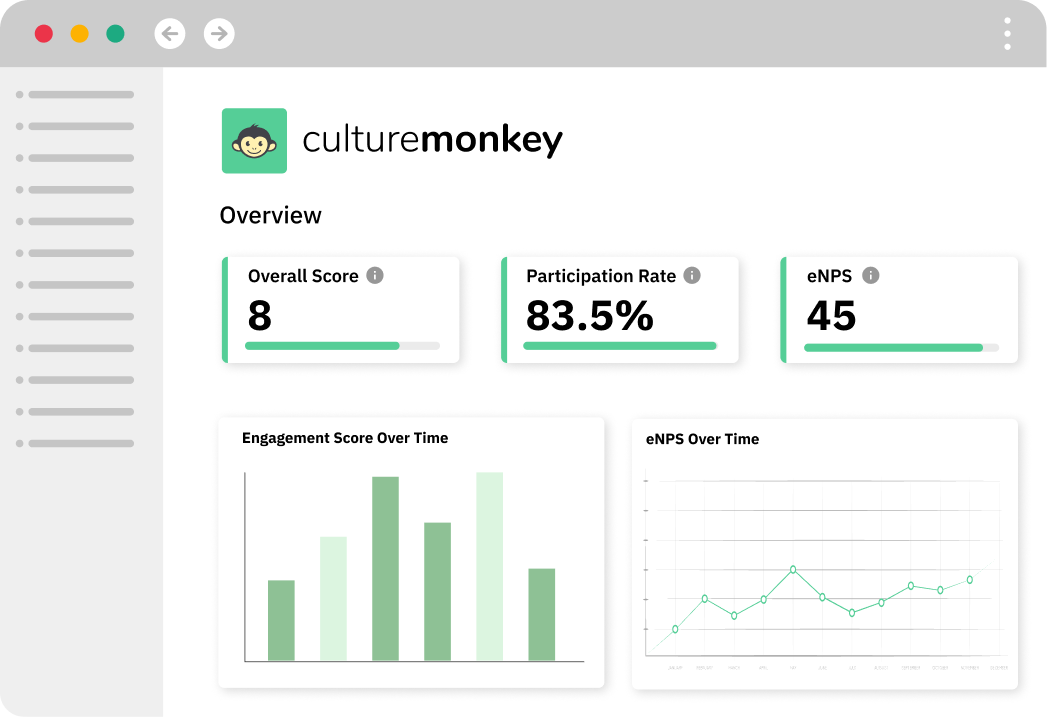Go forward with the right arrow button
The height and width of the screenshot is (717, 1047).
coord(219,33)
